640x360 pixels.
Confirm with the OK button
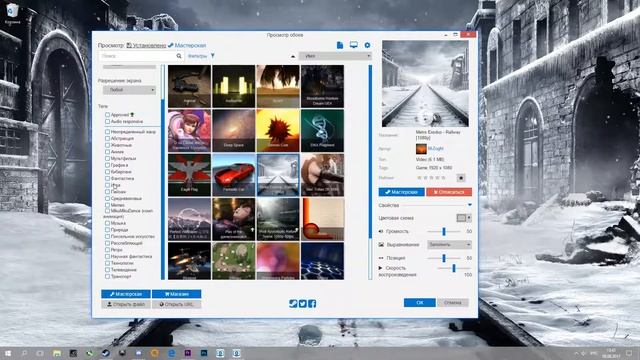[x=420, y=302]
